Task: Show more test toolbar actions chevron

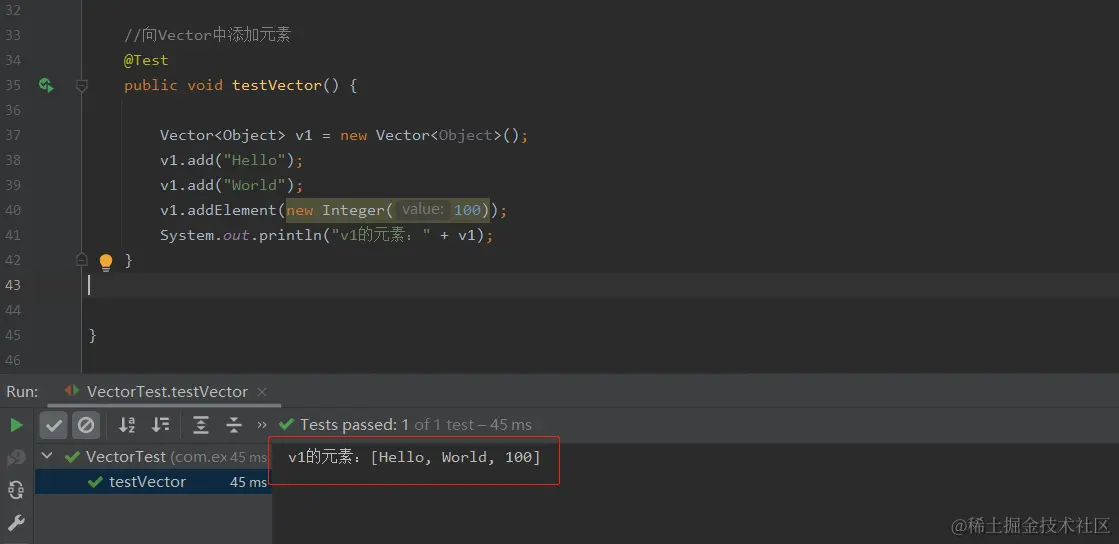Action: (x=262, y=425)
